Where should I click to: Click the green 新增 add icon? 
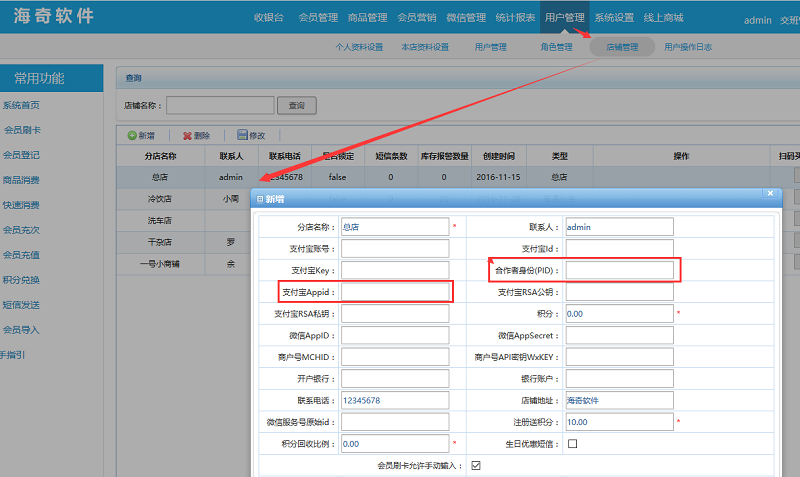click(132, 135)
